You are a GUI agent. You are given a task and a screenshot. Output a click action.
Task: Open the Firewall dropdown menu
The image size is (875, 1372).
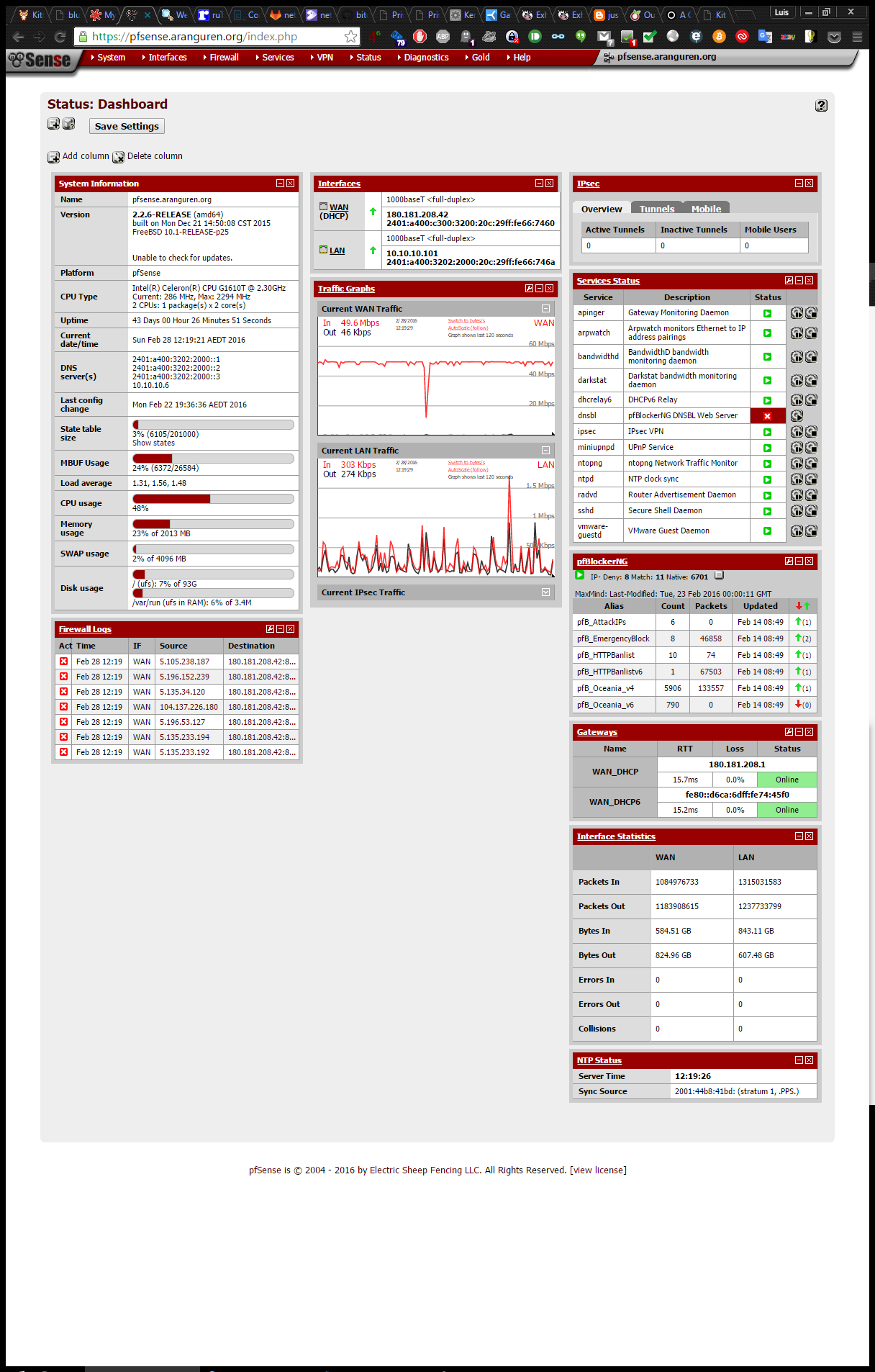coord(224,58)
